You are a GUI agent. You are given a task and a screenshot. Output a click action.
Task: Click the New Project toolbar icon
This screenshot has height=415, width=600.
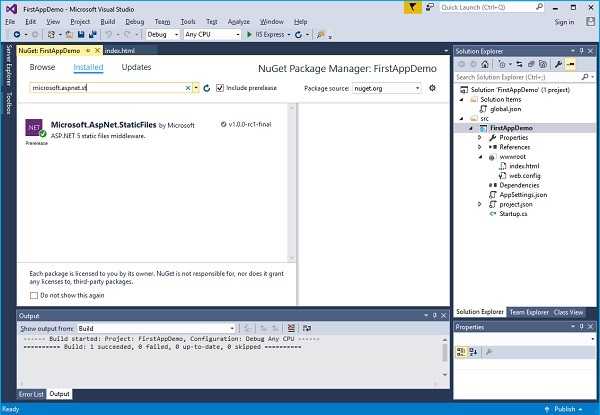pyautogui.click(x=51, y=34)
